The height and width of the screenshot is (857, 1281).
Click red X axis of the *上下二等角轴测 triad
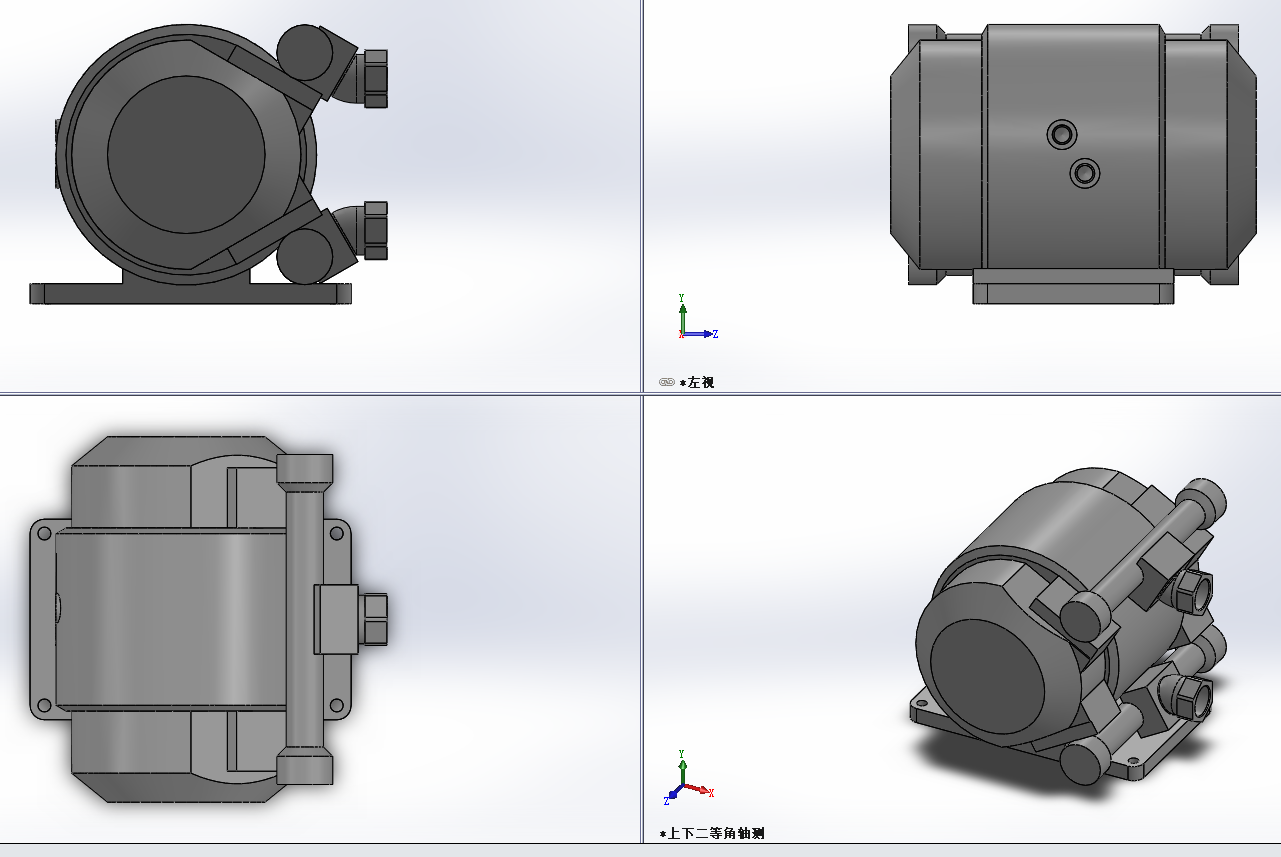[x=699, y=789]
